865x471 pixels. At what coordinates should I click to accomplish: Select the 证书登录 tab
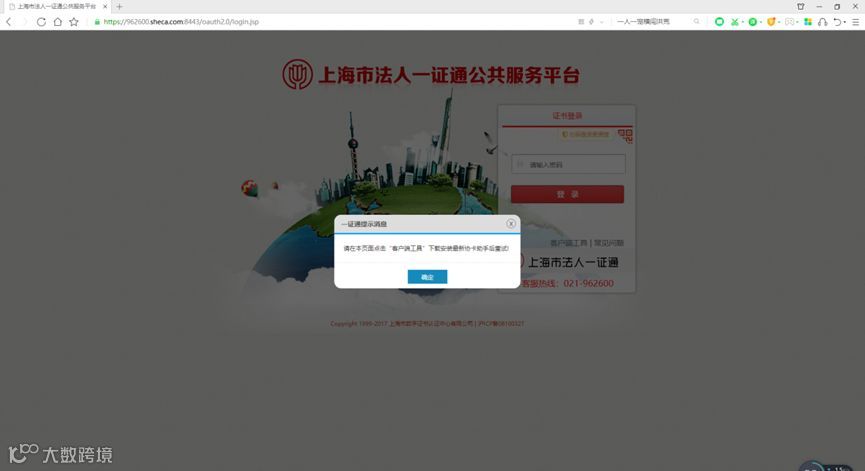(567, 116)
